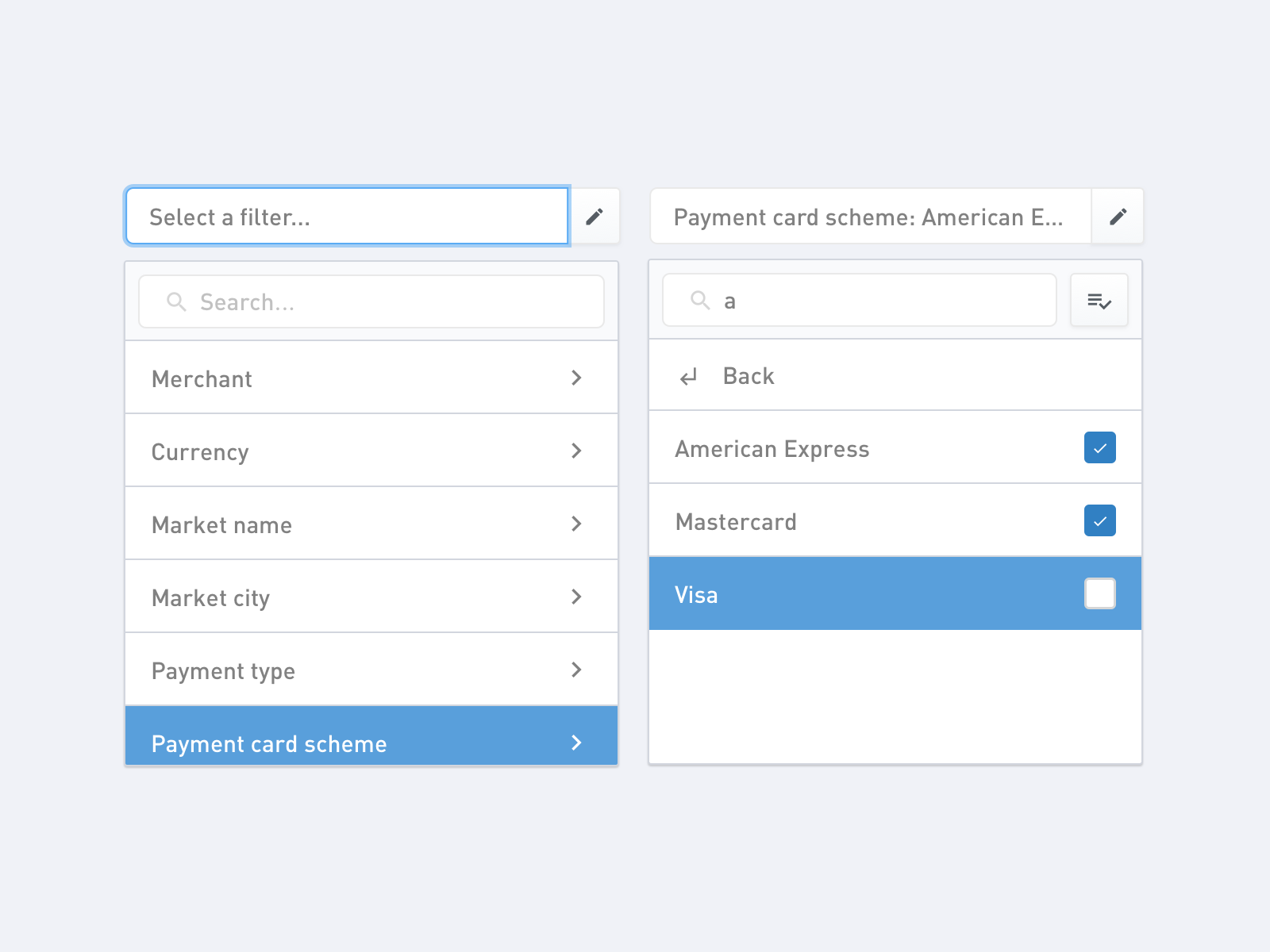Uncheck the American Express checkbox
The image size is (1270, 952).
click(1099, 448)
